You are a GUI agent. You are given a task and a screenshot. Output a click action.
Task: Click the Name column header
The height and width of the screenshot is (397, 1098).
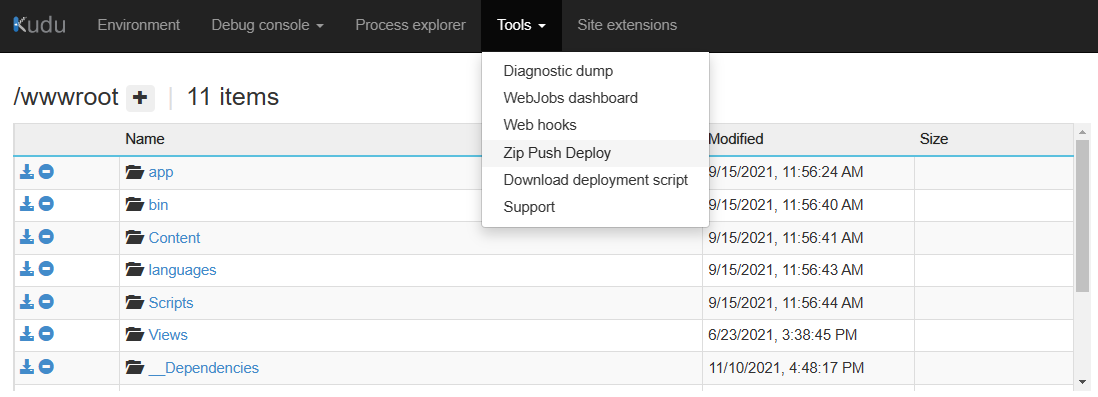pos(145,139)
